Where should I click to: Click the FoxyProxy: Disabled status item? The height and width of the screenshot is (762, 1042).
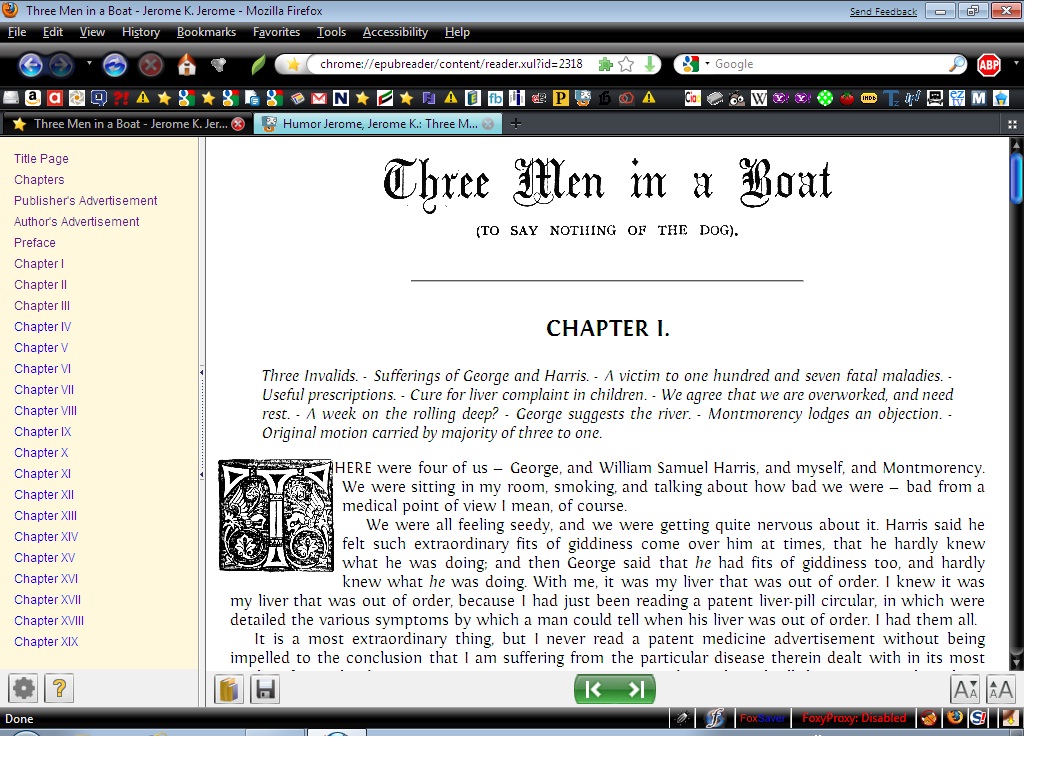(x=853, y=718)
